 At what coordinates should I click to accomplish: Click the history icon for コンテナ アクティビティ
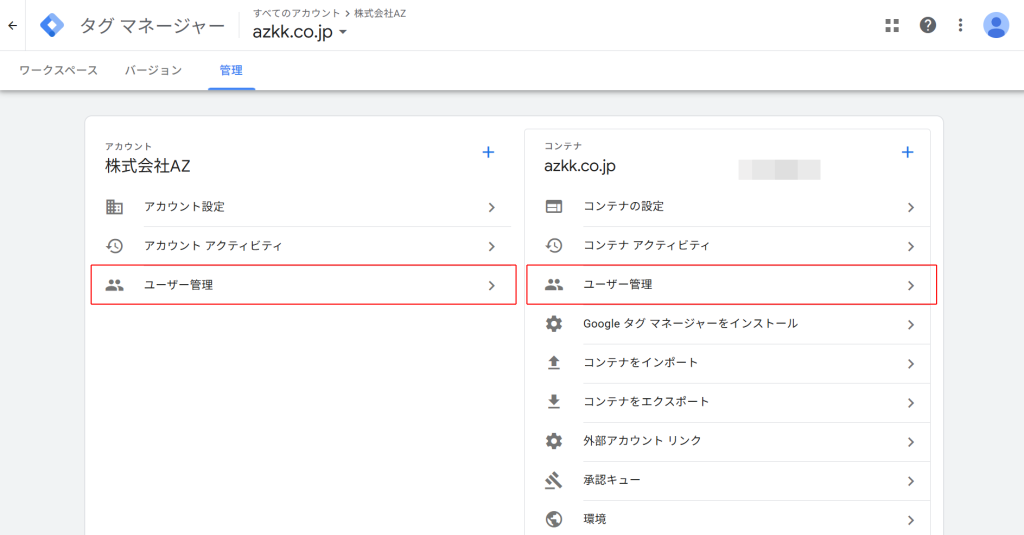coord(554,246)
